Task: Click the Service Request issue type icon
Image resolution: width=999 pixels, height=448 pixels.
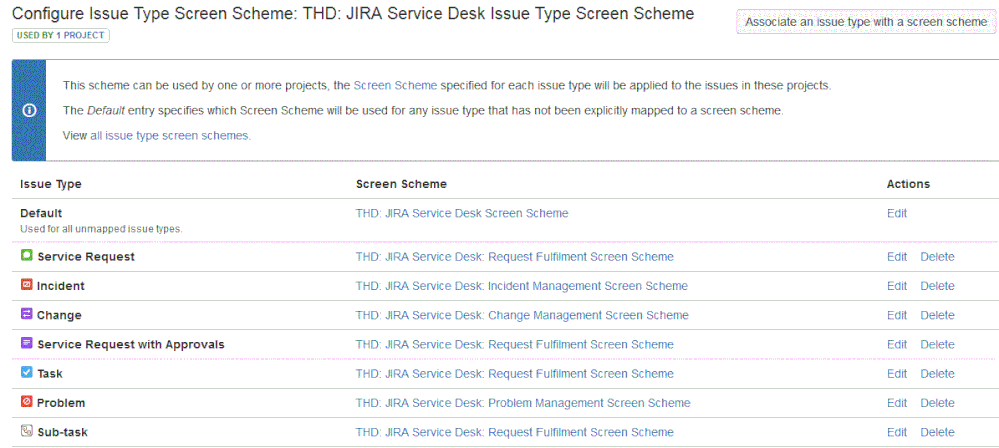Action: tap(26, 256)
